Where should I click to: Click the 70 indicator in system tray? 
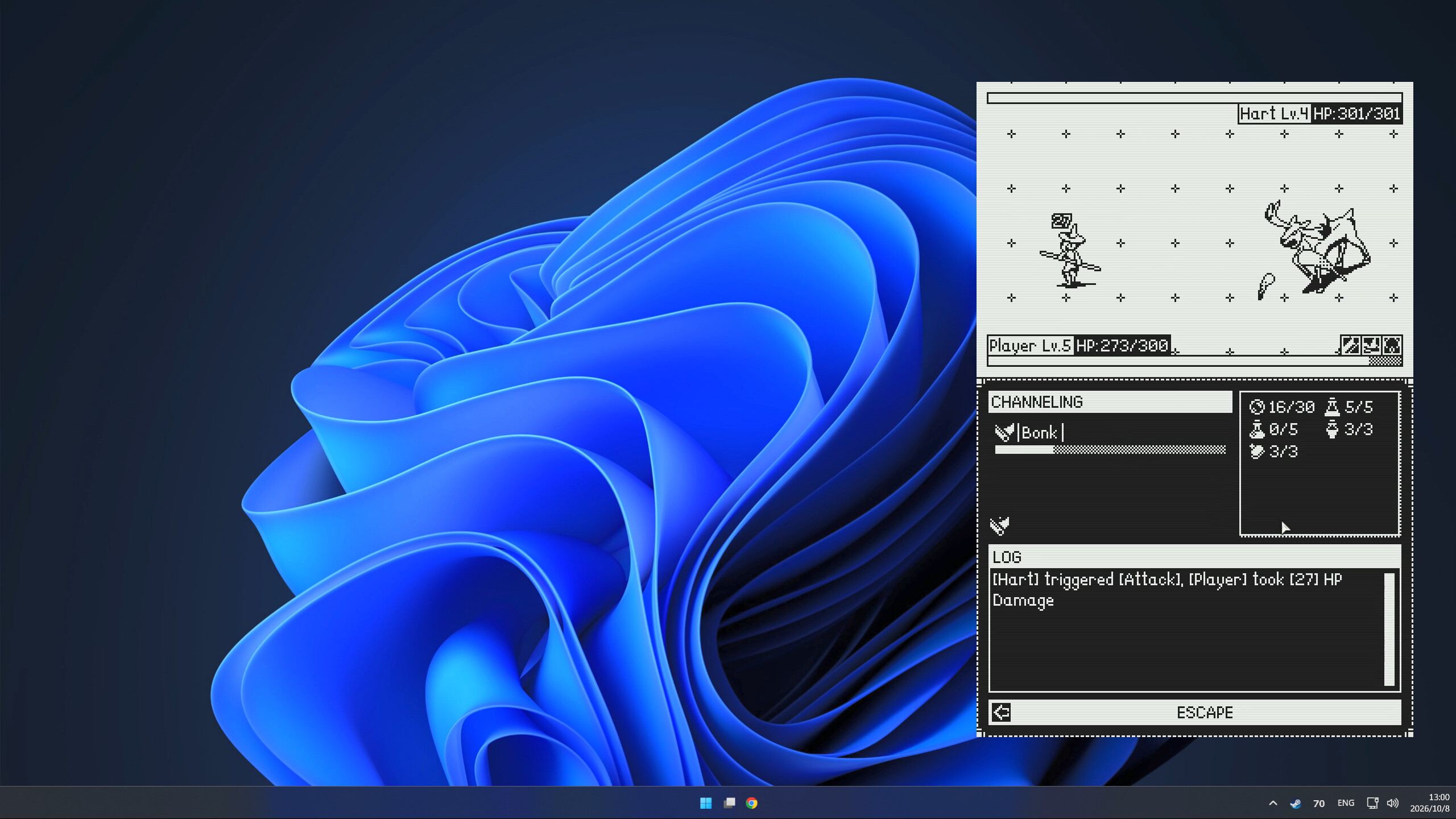point(1319,803)
